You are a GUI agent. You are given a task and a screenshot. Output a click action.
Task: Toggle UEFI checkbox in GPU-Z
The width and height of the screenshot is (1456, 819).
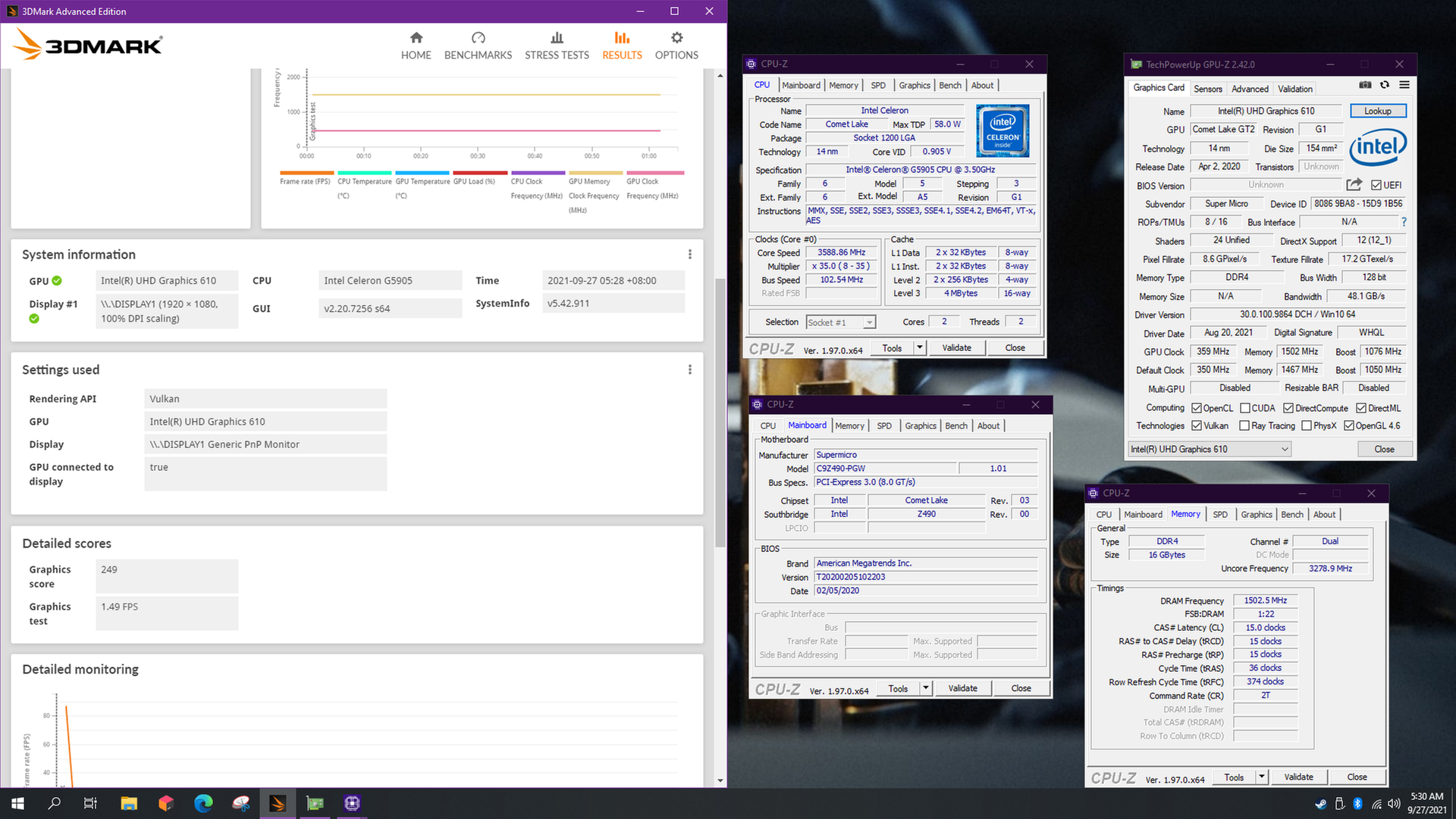pos(1376,185)
